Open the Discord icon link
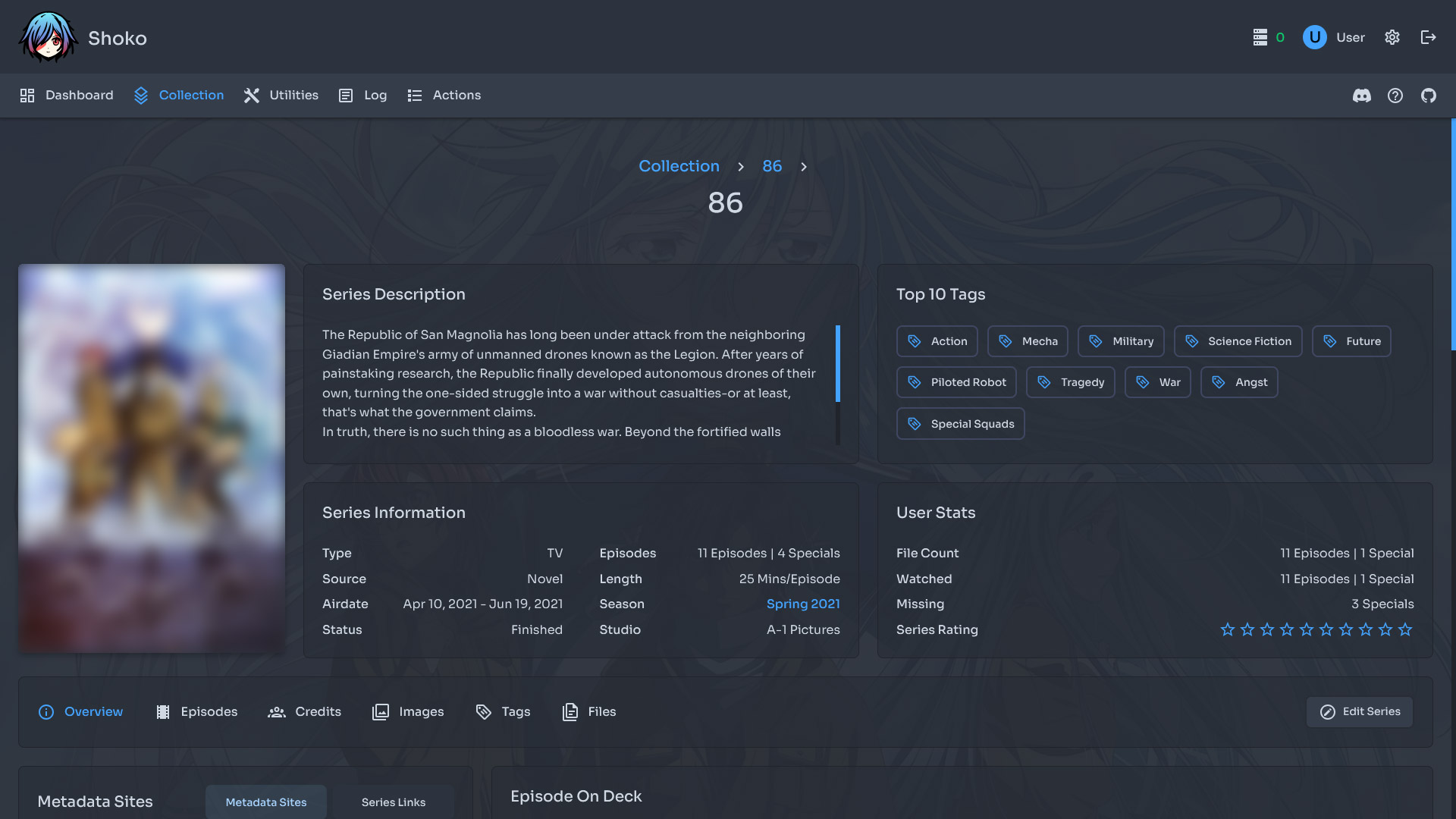The image size is (1456, 819). (x=1361, y=96)
